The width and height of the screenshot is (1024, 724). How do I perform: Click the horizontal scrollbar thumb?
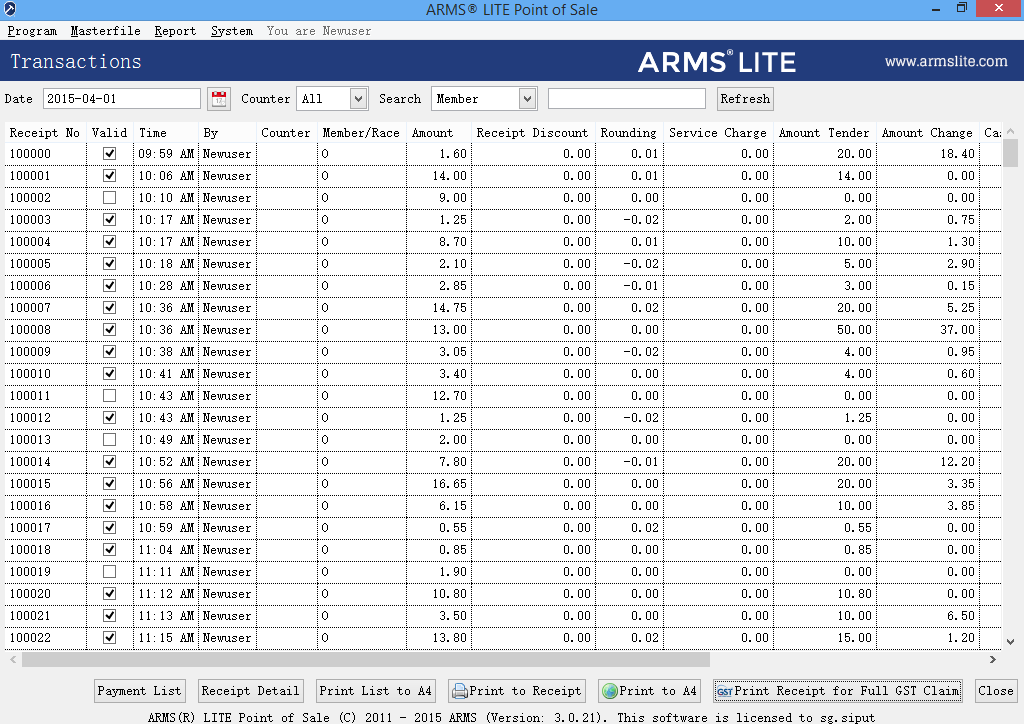click(x=366, y=659)
